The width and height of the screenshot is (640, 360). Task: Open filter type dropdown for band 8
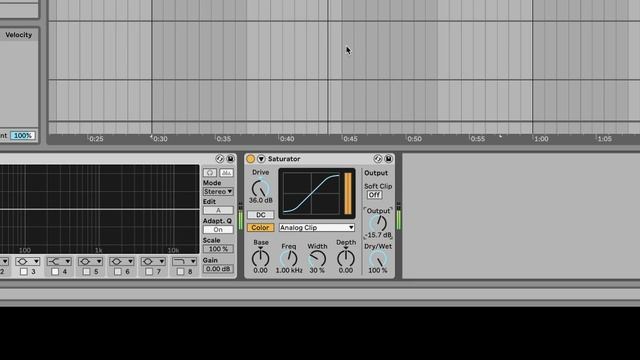pos(184,261)
